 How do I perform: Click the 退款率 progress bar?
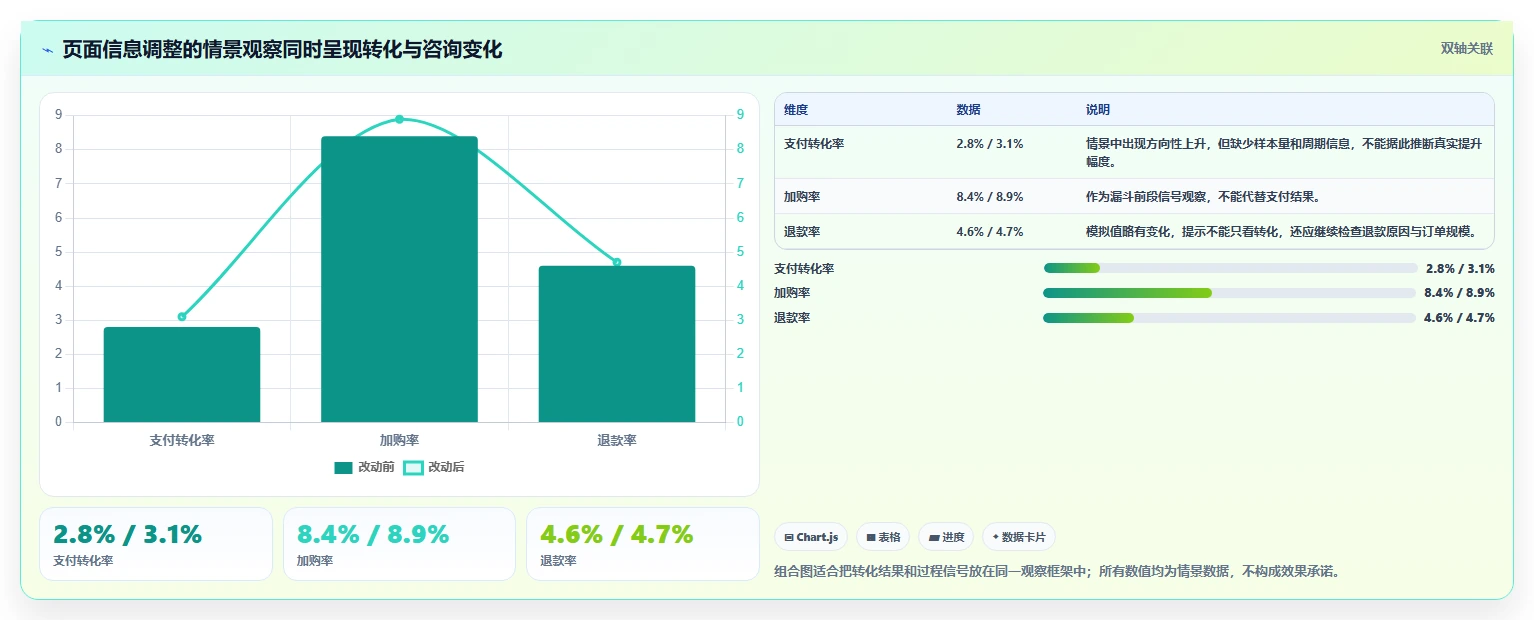click(x=1230, y=318)
